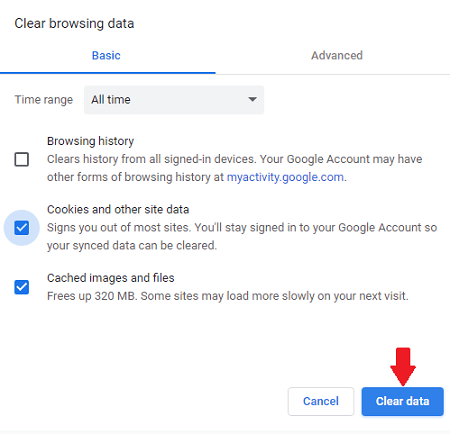Open the All time range dropdown
The image size is (450, 434).
point(174,100)
